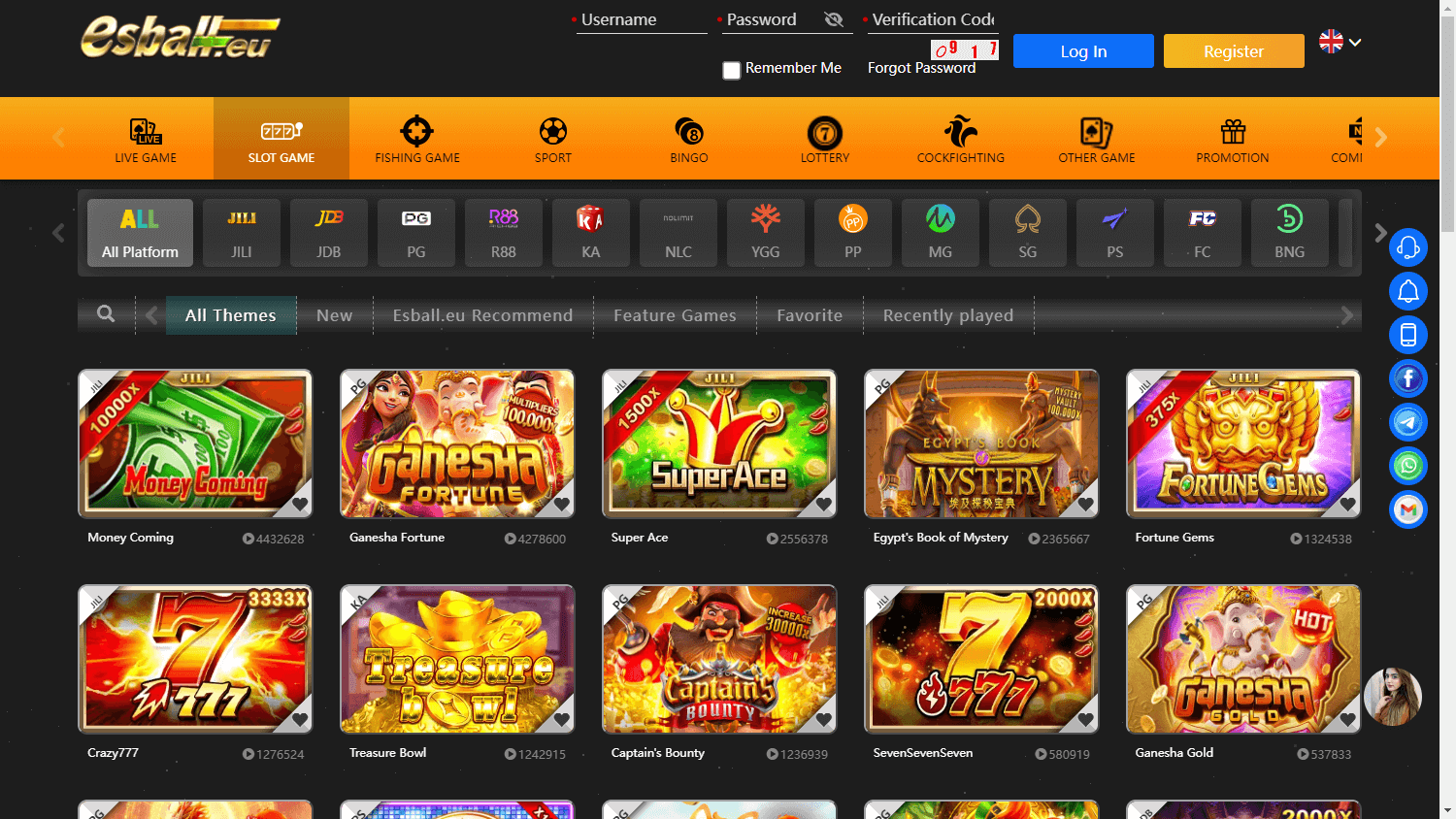Open the language flag dropdown

(x=1340, y=42)
